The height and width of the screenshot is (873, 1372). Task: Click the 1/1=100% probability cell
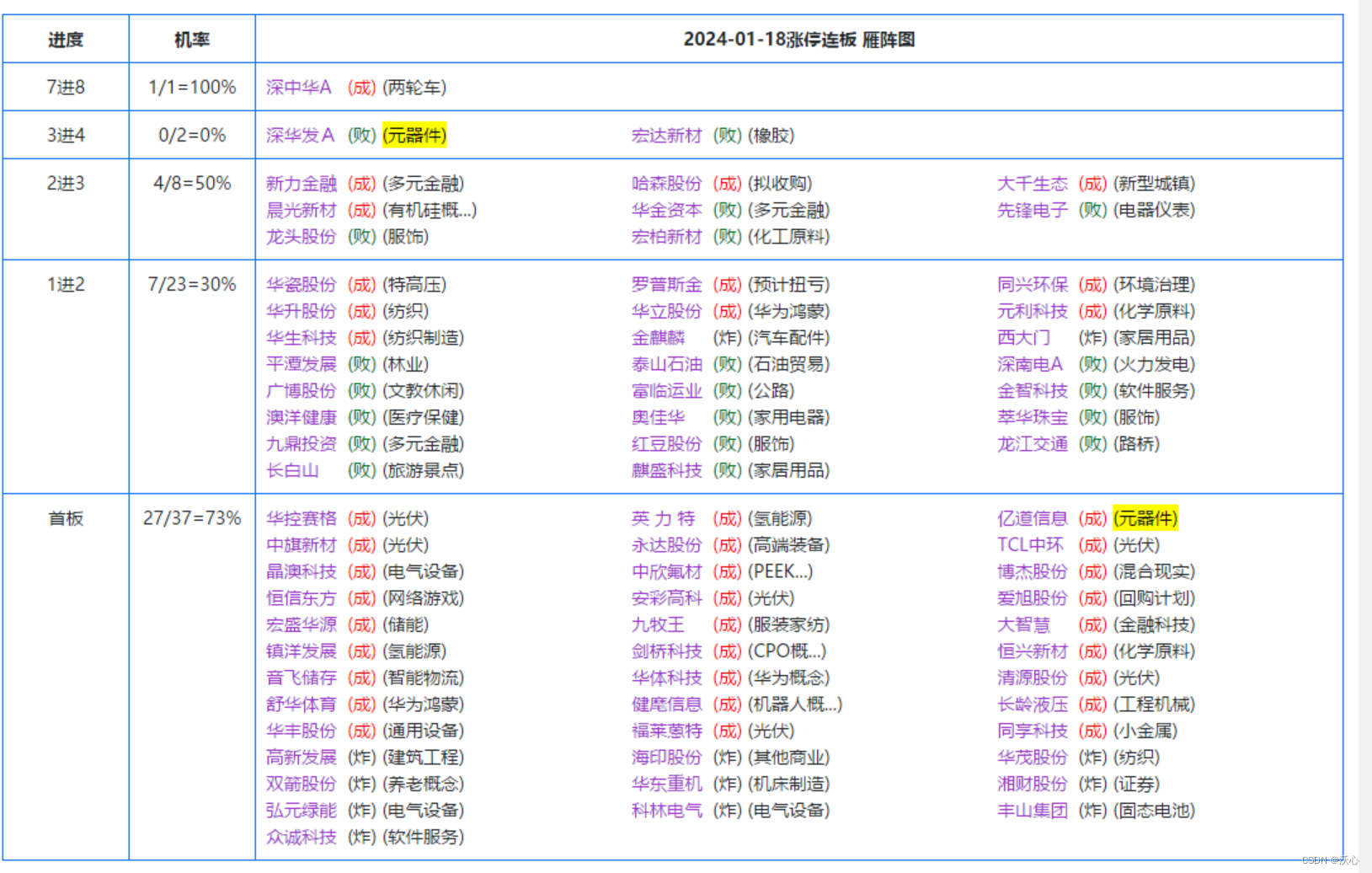192,88
